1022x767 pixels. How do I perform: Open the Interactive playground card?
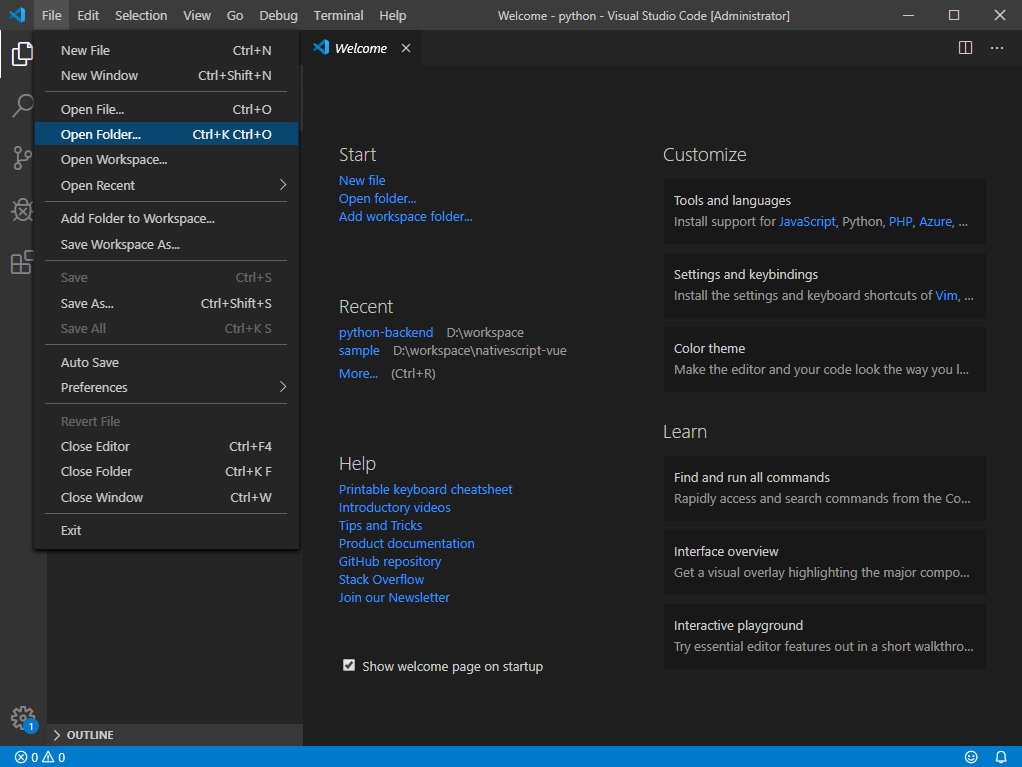[x=825, y=636]
